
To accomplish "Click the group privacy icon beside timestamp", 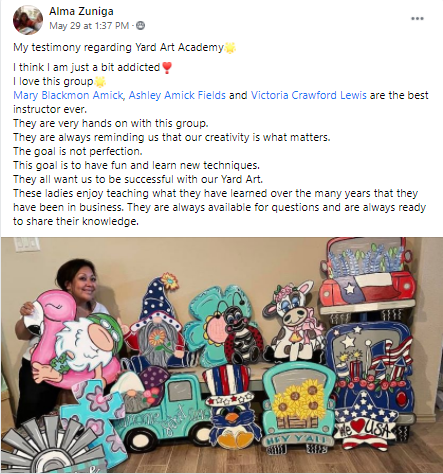I will [141, 25].
